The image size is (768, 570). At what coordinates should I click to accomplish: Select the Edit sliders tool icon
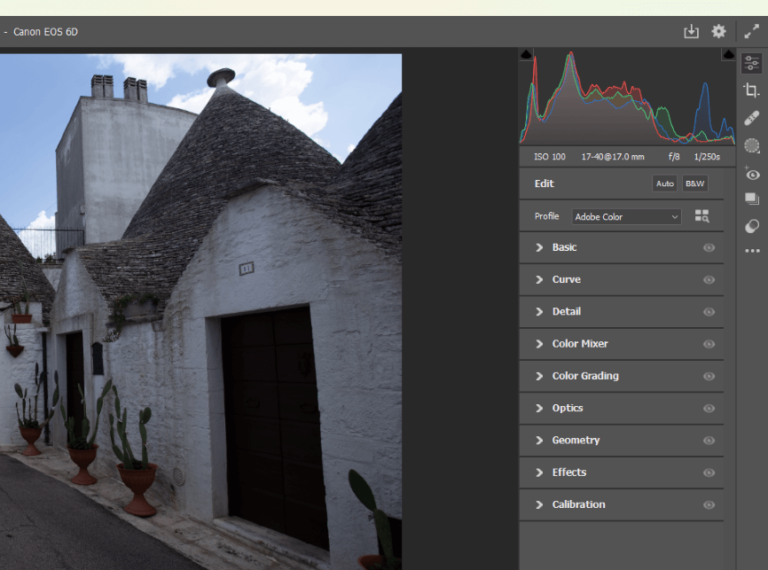pos(751,63)
